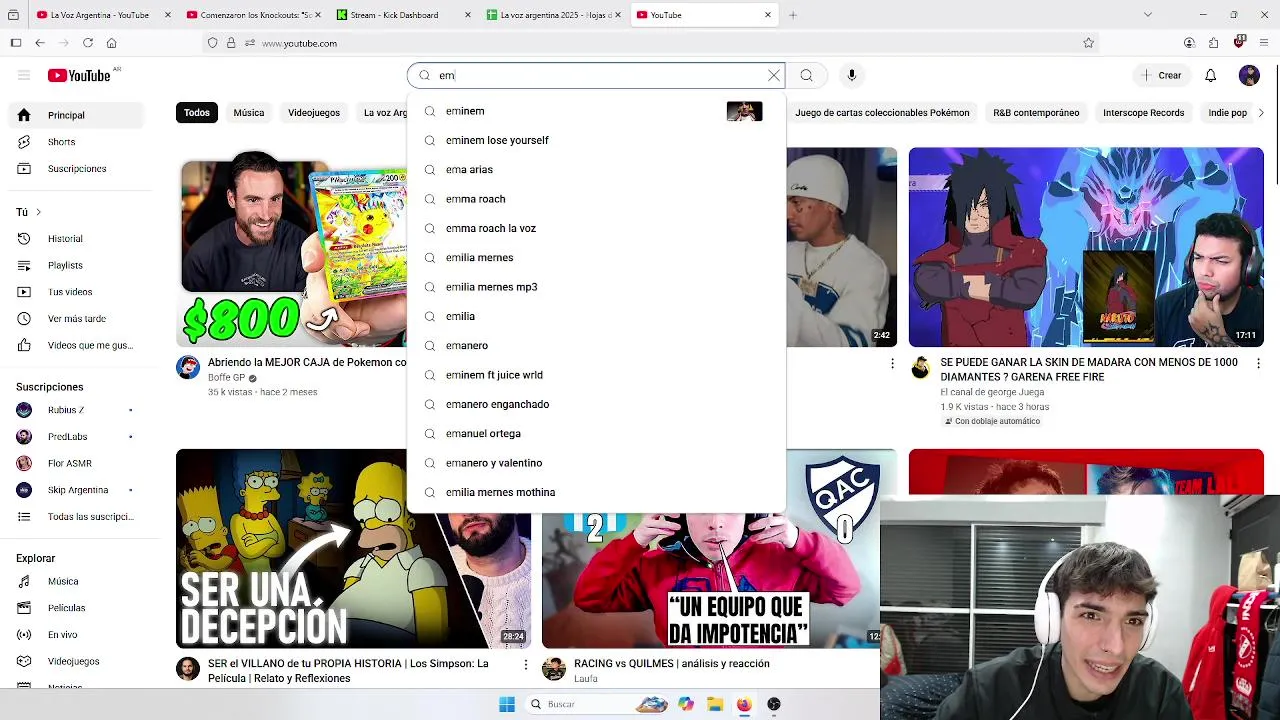Open options menu for Madara Free Fire video
The height and width of the screenshot is (720, 1280).
(1258, 364)
